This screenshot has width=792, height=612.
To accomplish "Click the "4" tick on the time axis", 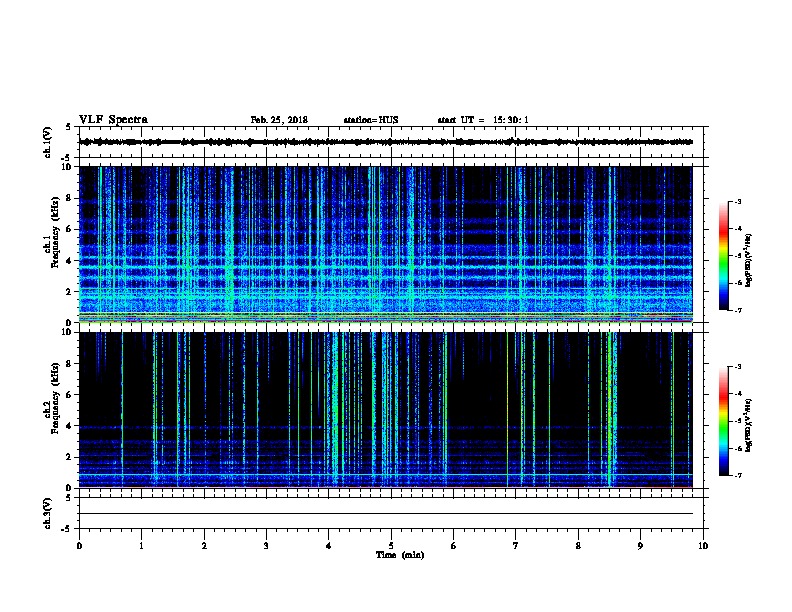I will tap(329, 546).
